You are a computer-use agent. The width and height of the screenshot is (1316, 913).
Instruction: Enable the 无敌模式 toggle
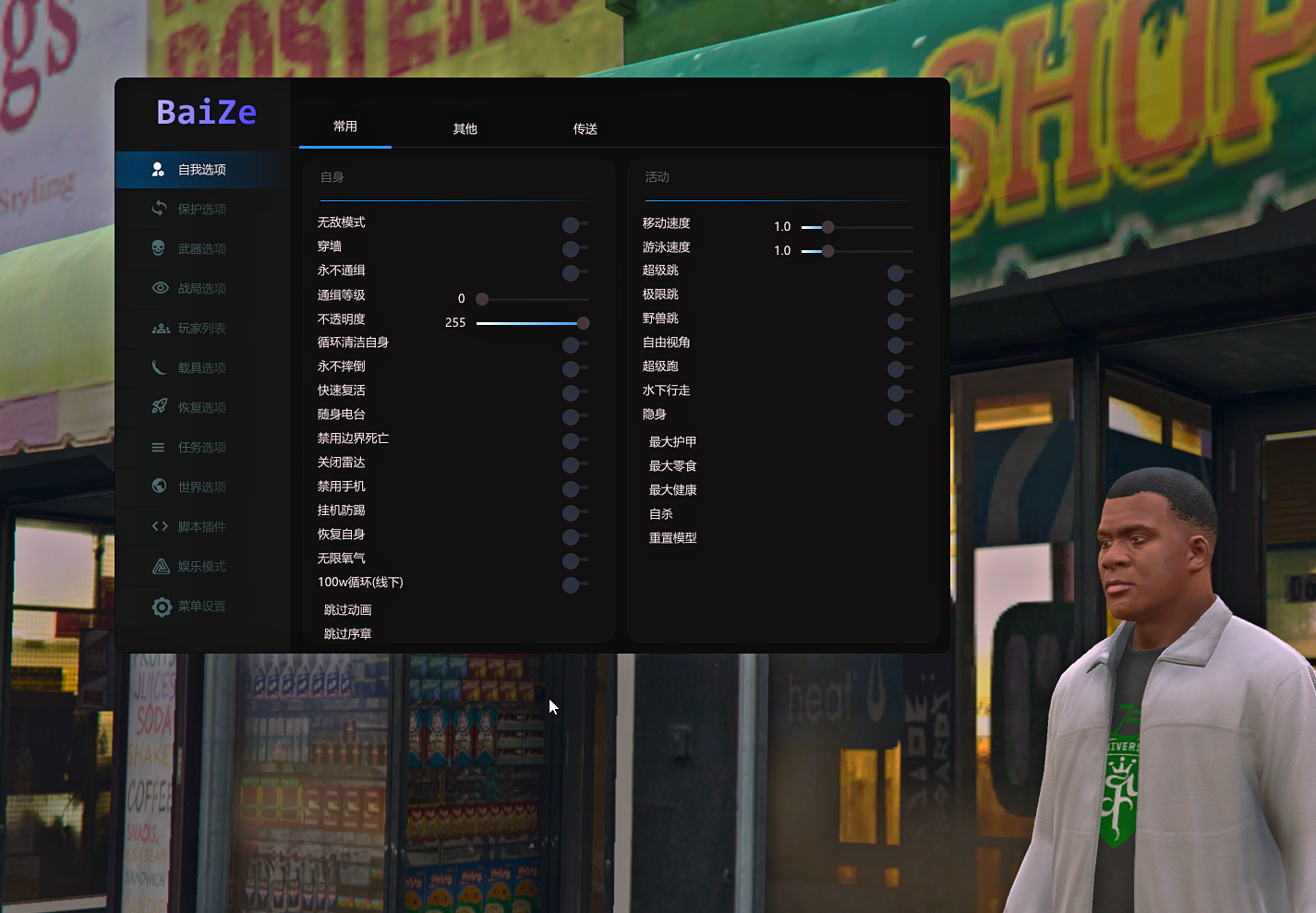point(574,224)
